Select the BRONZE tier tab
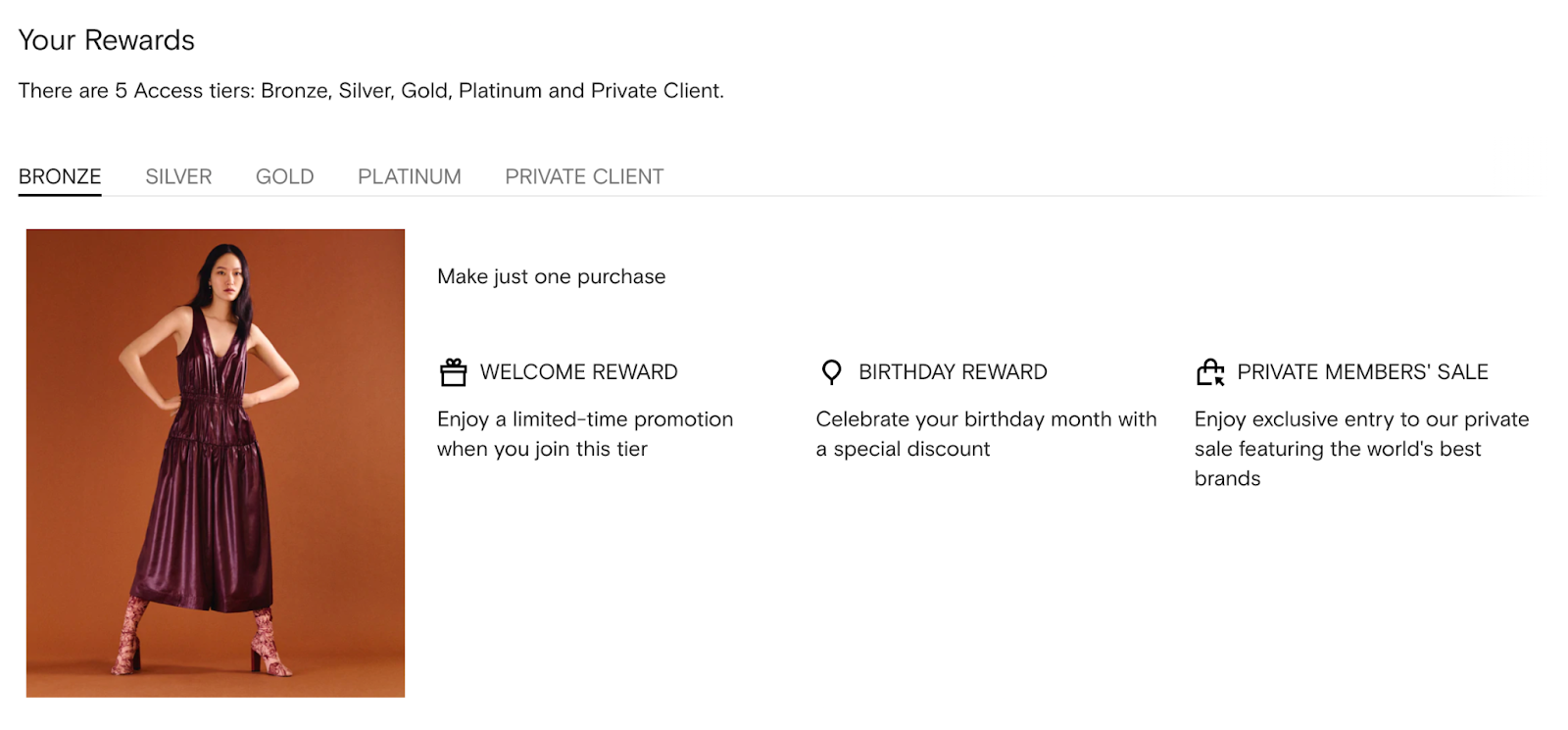 [60, 176]
